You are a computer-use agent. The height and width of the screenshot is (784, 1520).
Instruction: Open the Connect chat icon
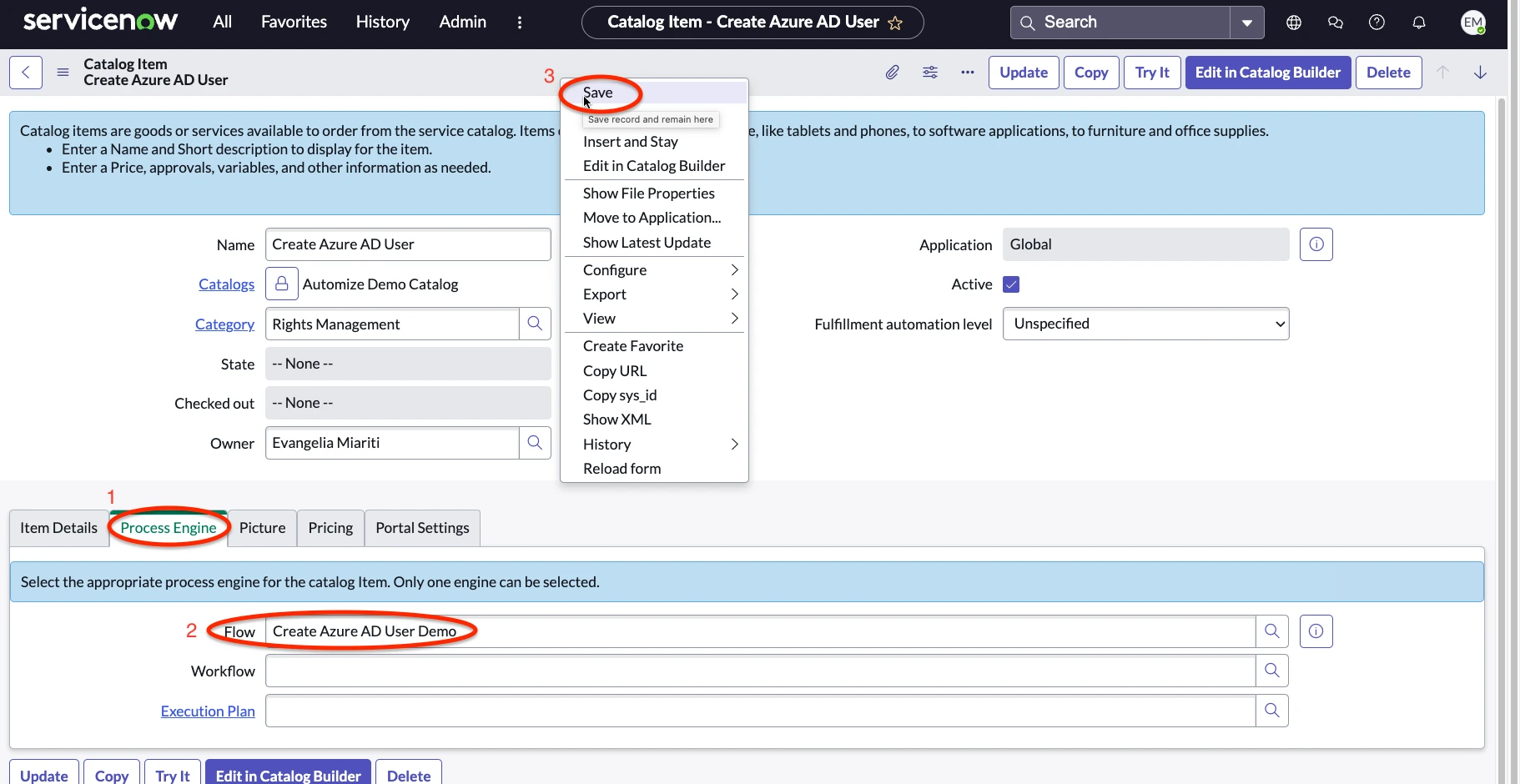click(1336, 23)
